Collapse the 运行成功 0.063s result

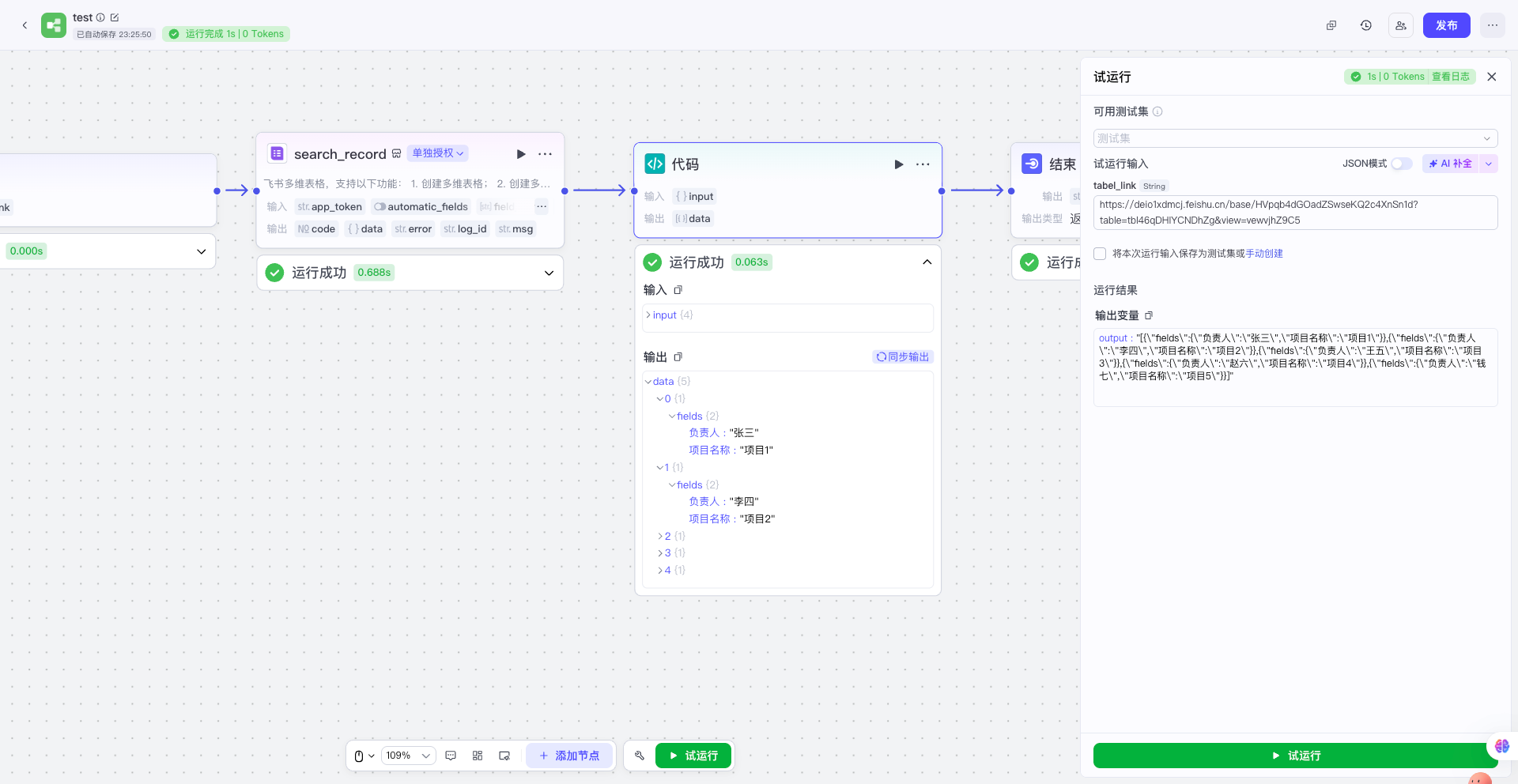927,262
